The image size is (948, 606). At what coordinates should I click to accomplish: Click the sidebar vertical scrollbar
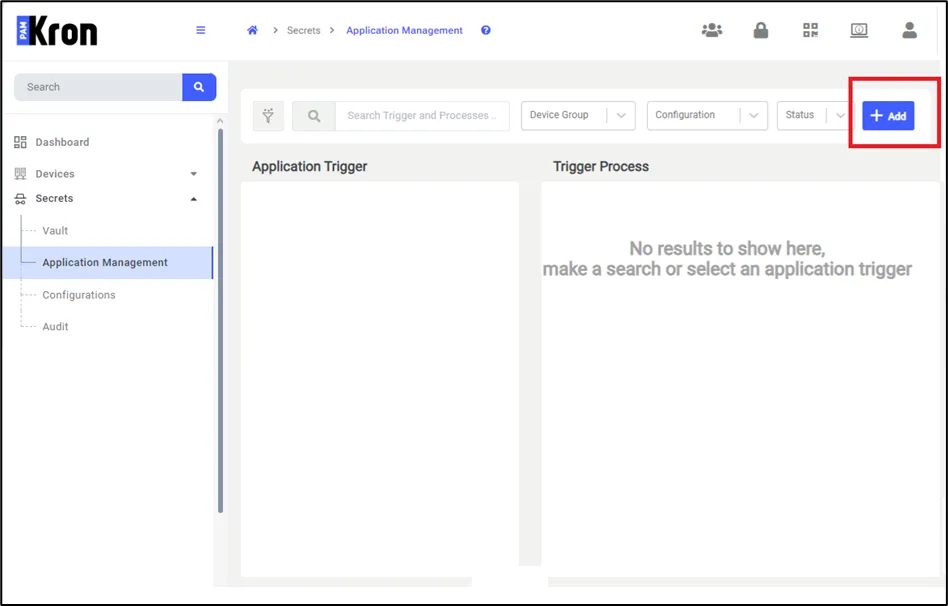pyautogui.click(x=220, y=321)
